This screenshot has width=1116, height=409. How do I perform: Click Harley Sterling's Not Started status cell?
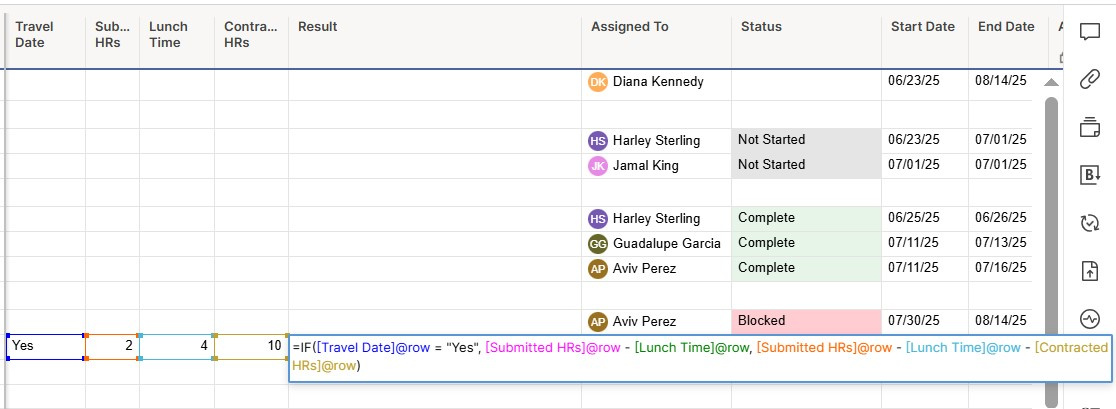(806, 140)
